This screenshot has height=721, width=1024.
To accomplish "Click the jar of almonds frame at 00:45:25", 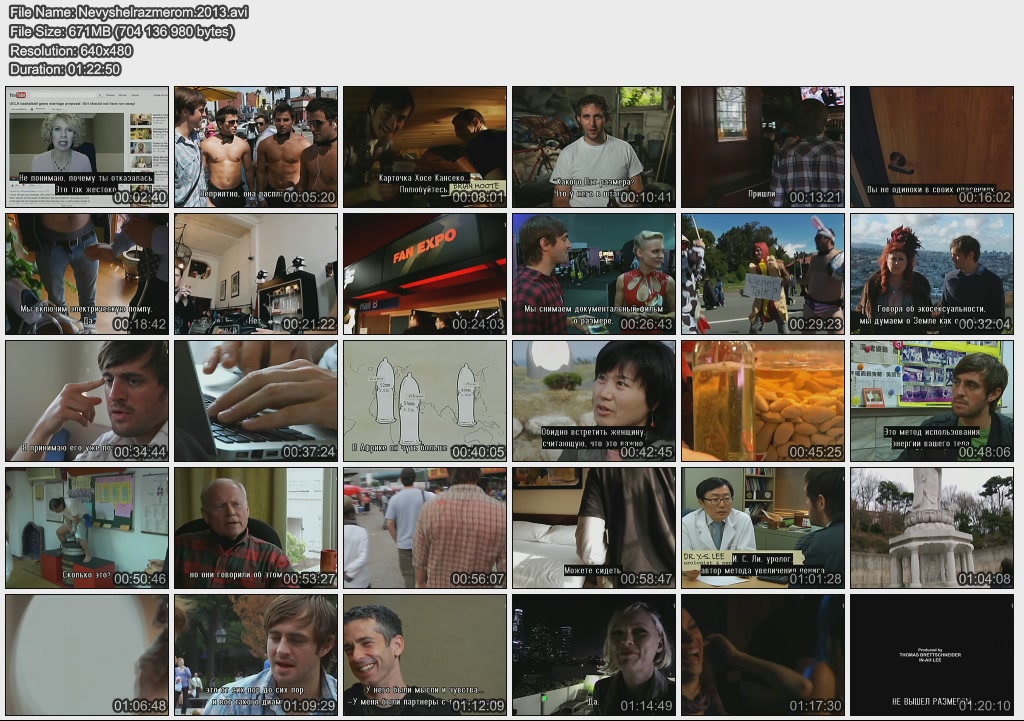I will (763, 401).
